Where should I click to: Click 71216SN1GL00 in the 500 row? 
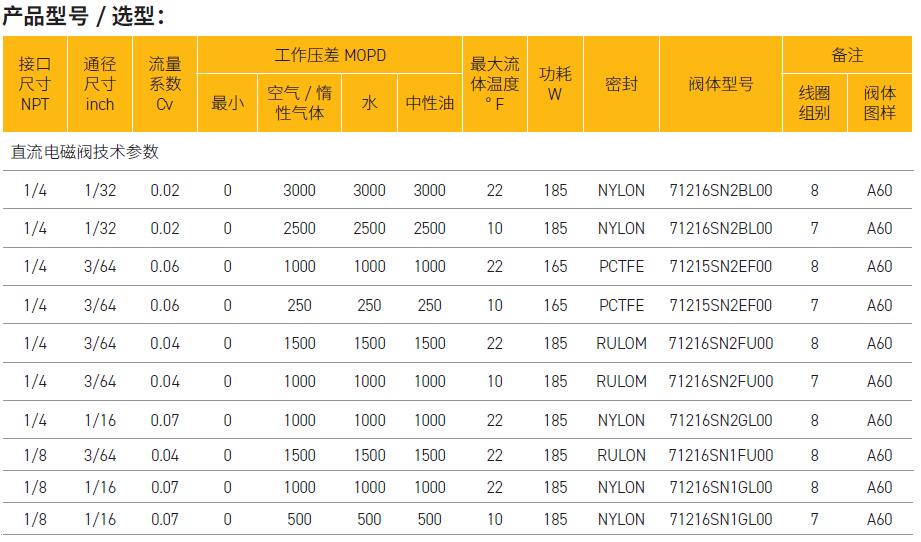721,520
